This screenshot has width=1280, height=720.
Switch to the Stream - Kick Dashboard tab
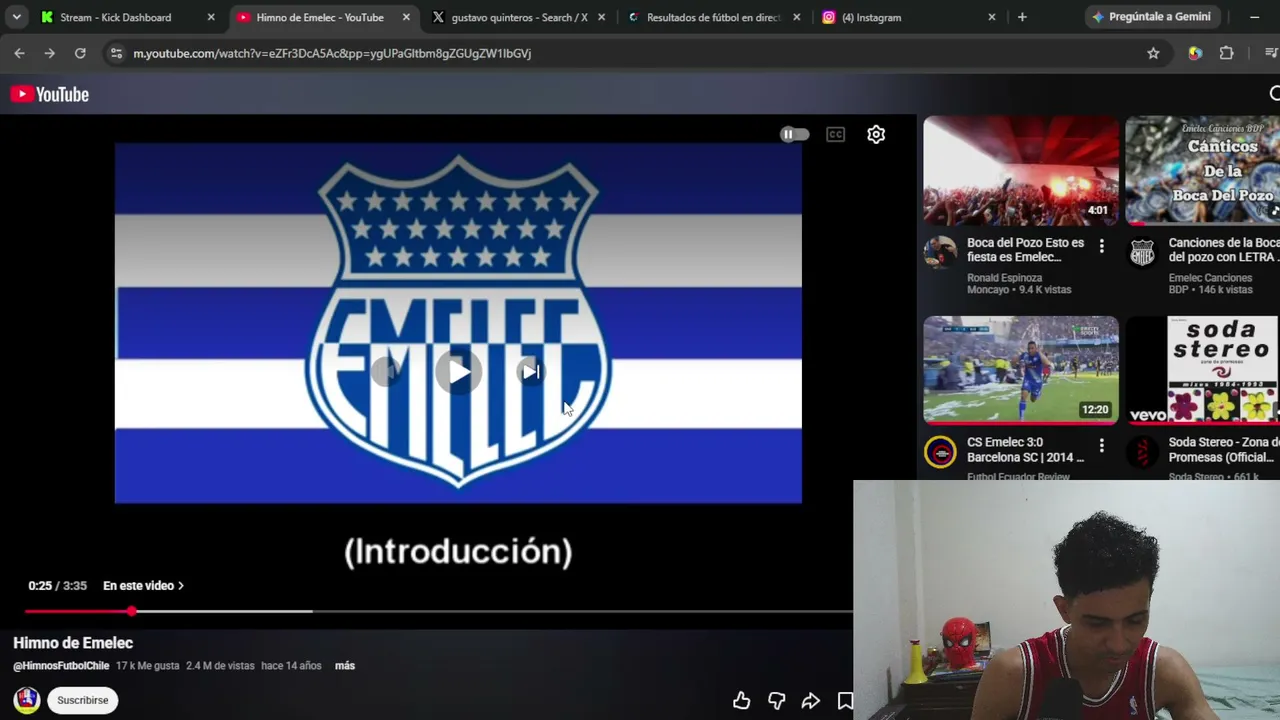pos(127,17)
